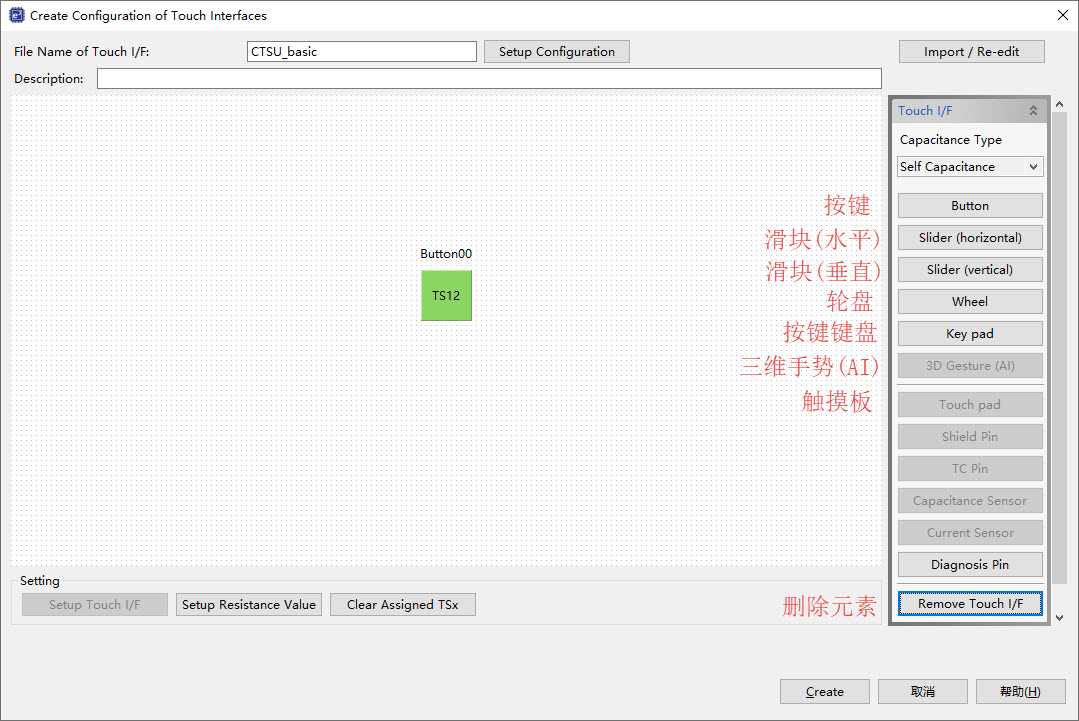The width and height of the screenshot is (1079, 721).
Task: Click the Setup Configuration button
Action: [x=557, y=52]
